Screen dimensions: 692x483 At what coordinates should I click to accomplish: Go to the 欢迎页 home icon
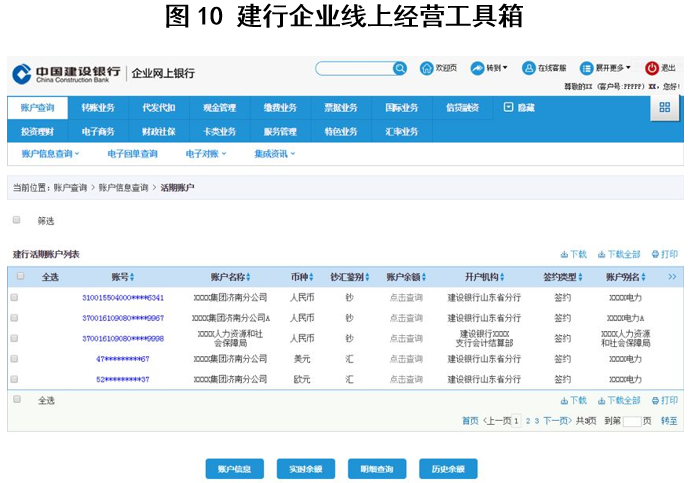[x=427, y=68]
